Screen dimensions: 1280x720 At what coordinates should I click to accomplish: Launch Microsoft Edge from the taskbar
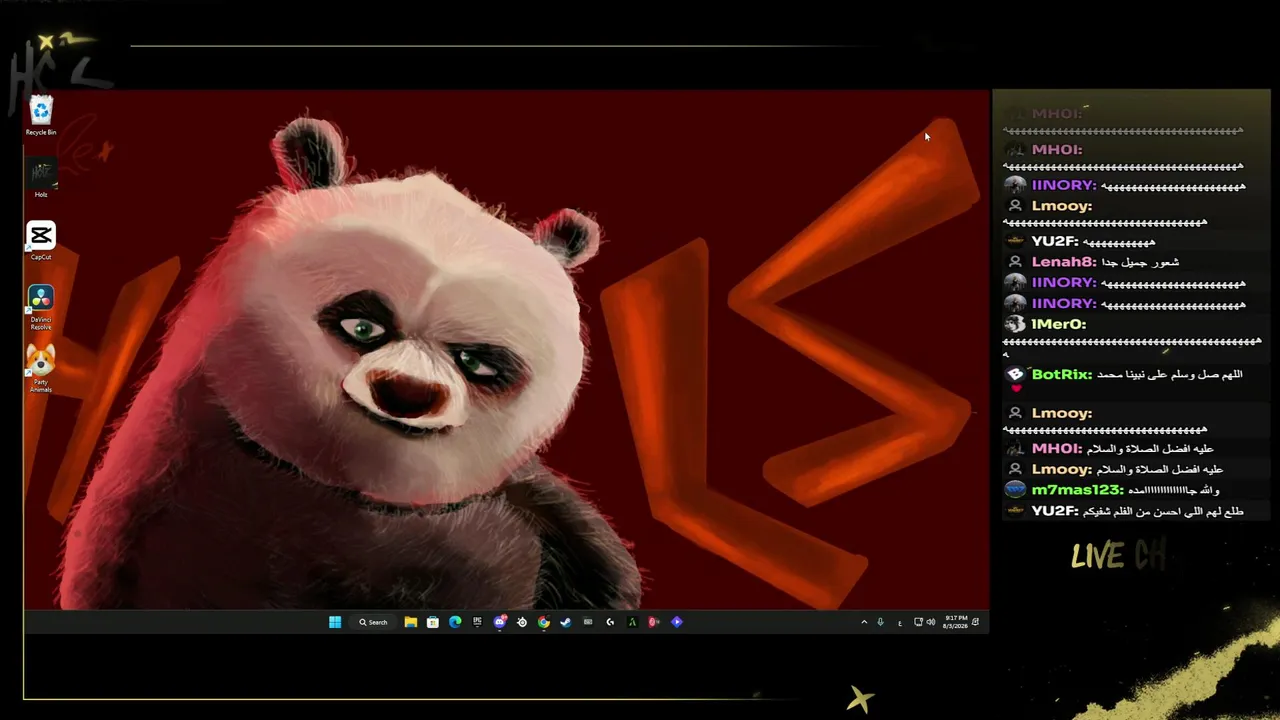click(x=455, y=622)
